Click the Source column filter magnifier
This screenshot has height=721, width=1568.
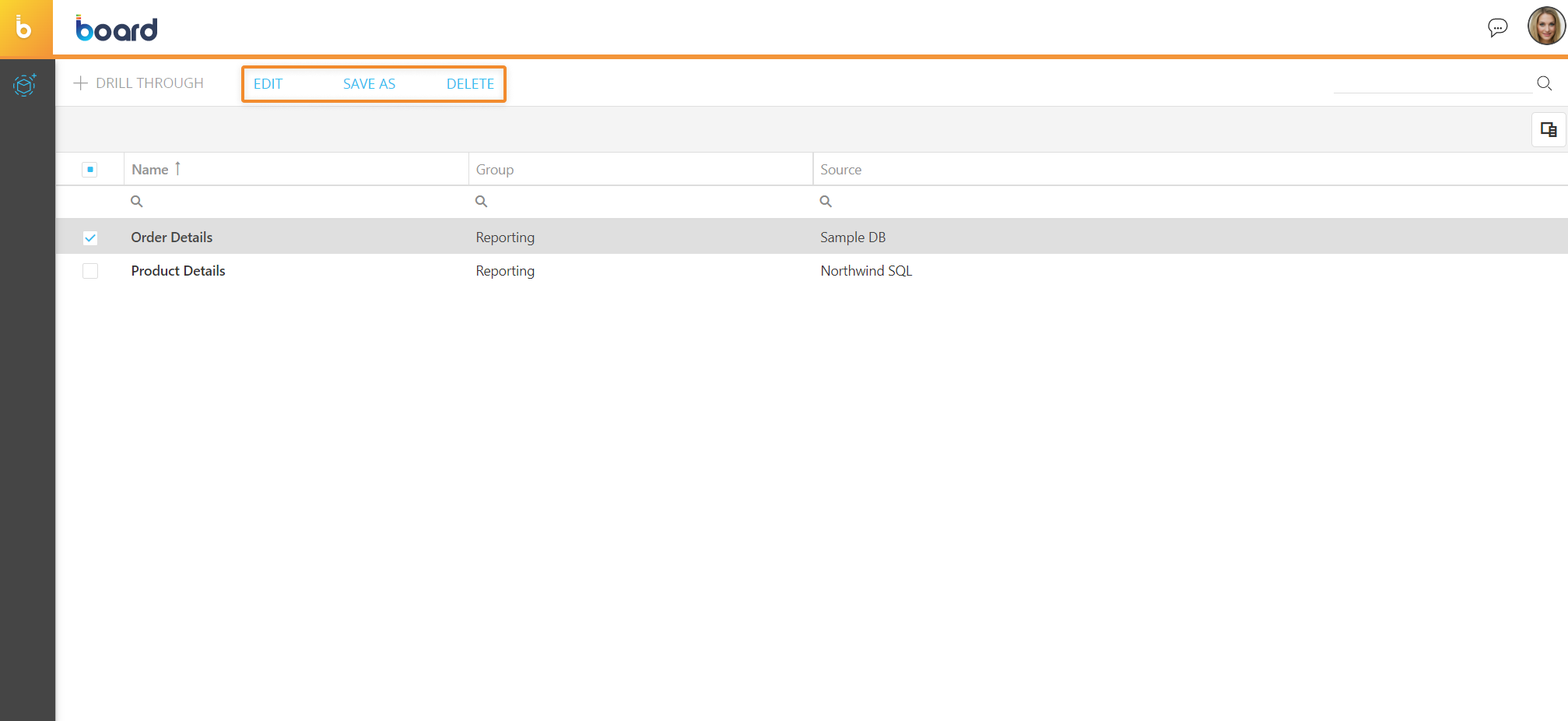(x=826, y=202)
